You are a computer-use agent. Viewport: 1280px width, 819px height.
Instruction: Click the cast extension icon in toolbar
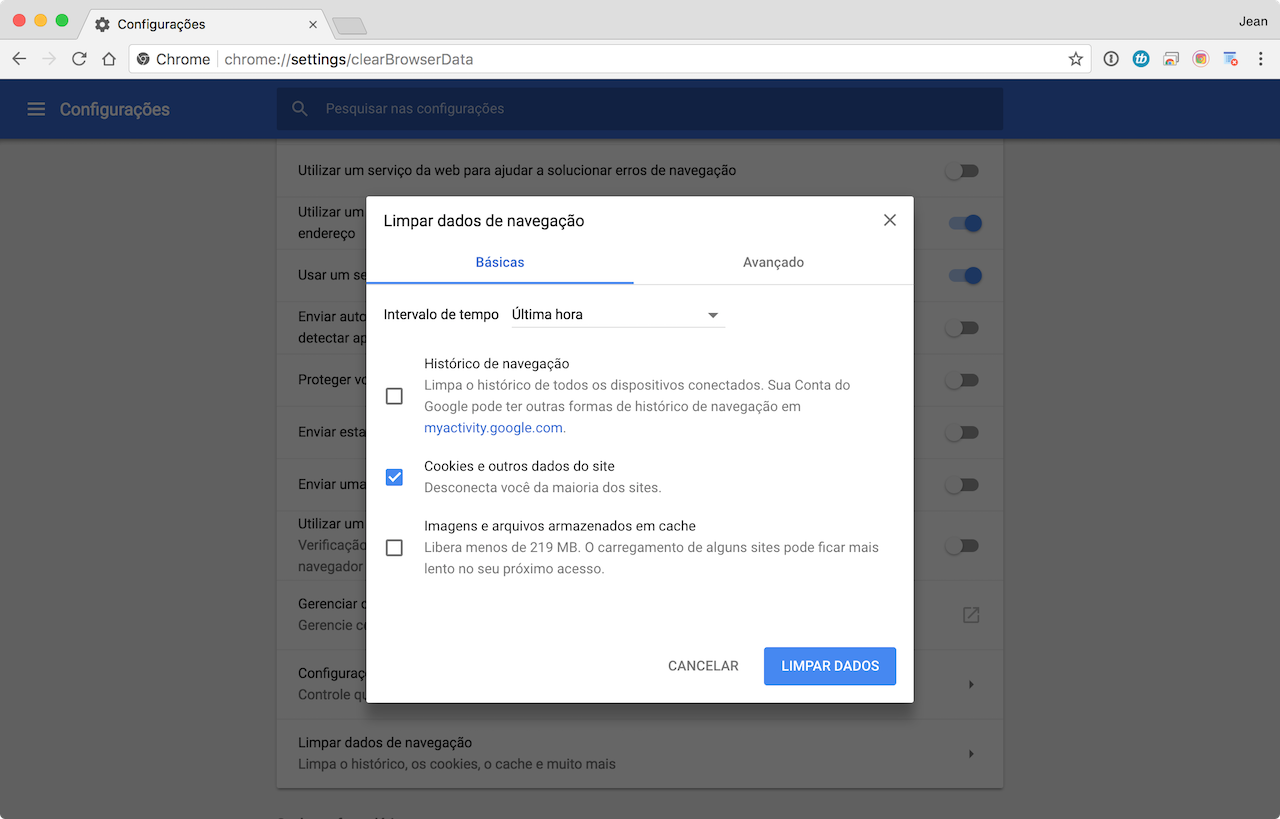pyautogui.click(x=1170, y=59)
